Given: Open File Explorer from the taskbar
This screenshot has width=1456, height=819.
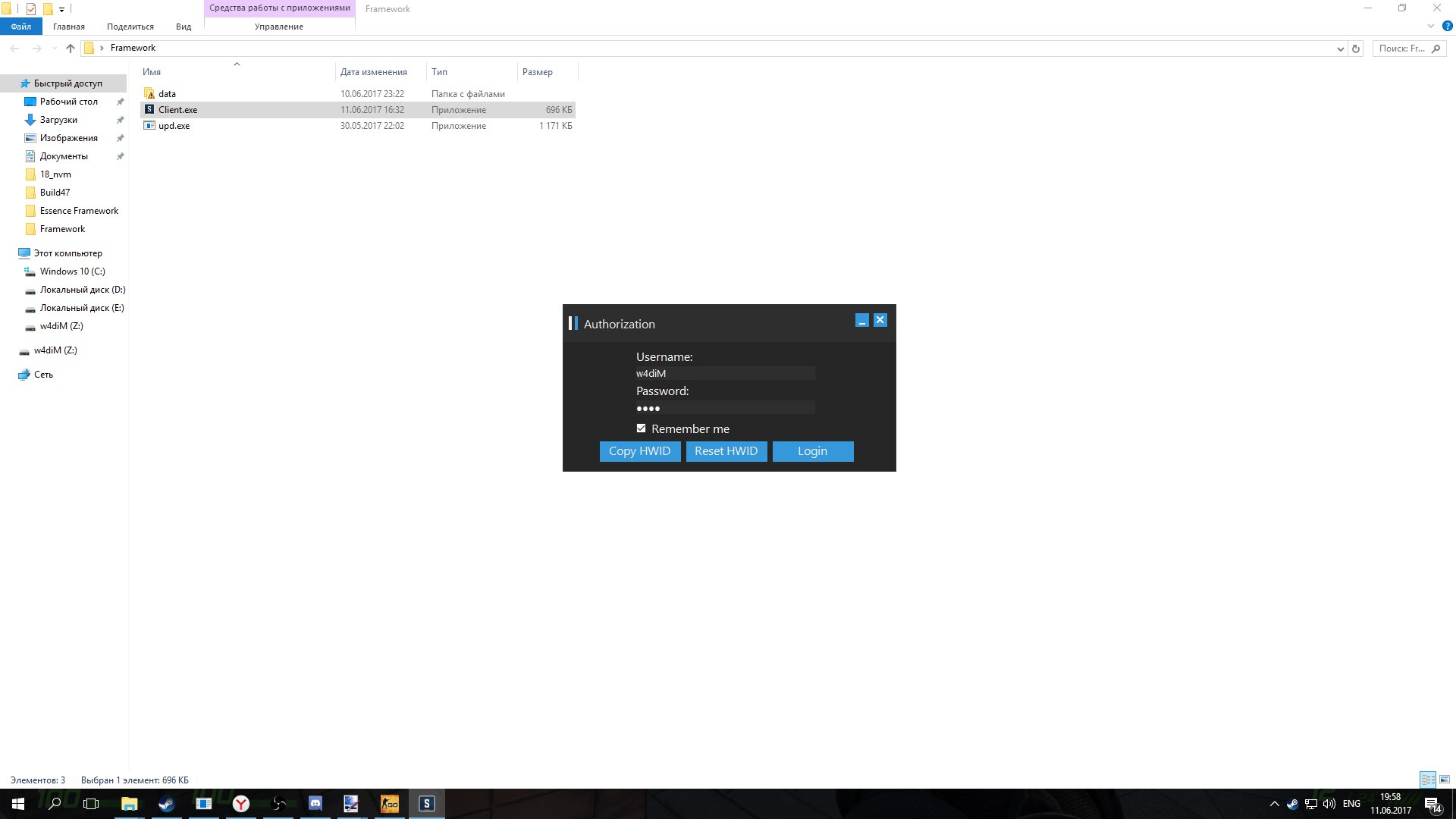Looking at the screenshot, I should coord(129,804).
